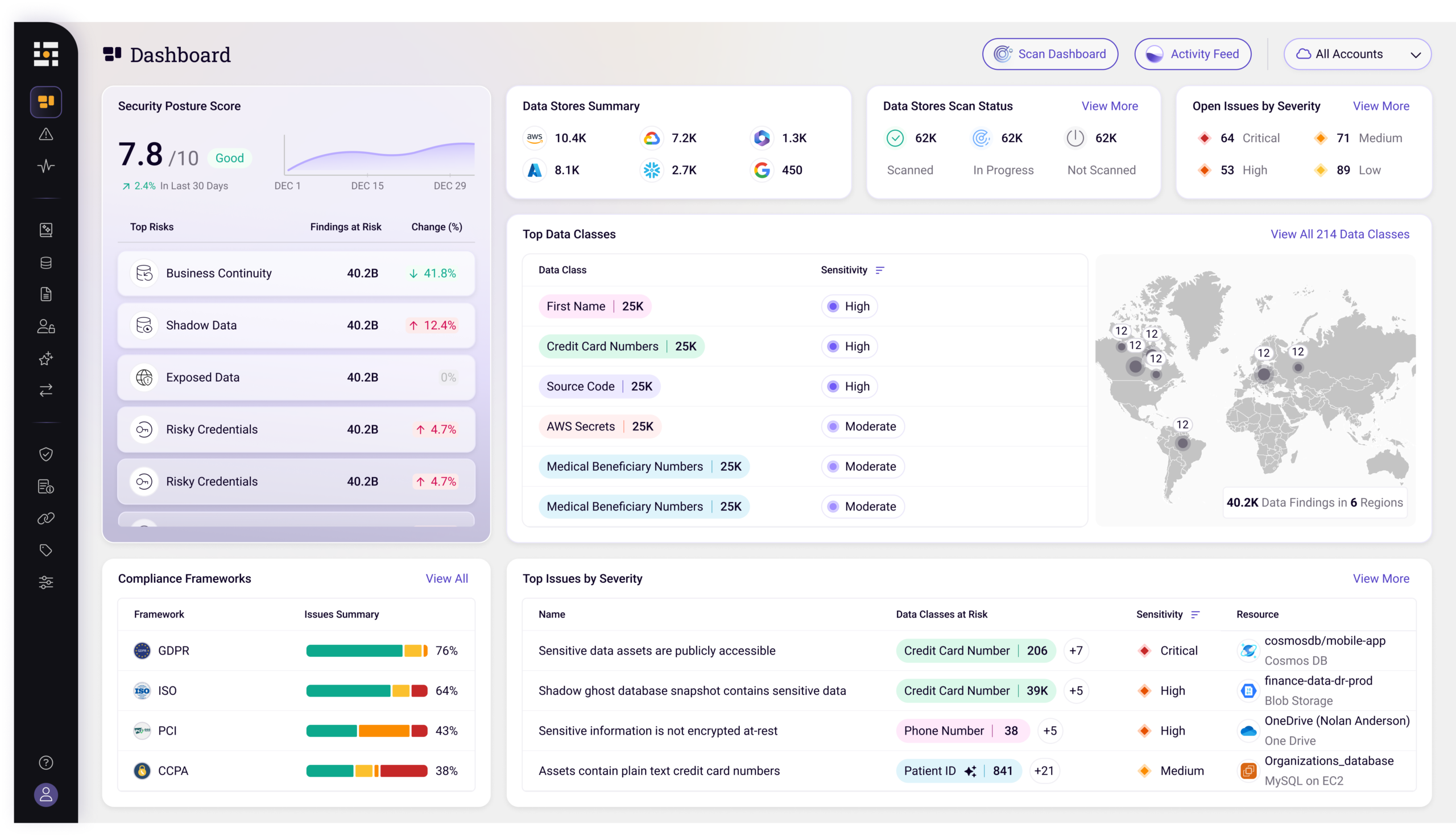Open the user profile avatar icon

click(46, 794)
